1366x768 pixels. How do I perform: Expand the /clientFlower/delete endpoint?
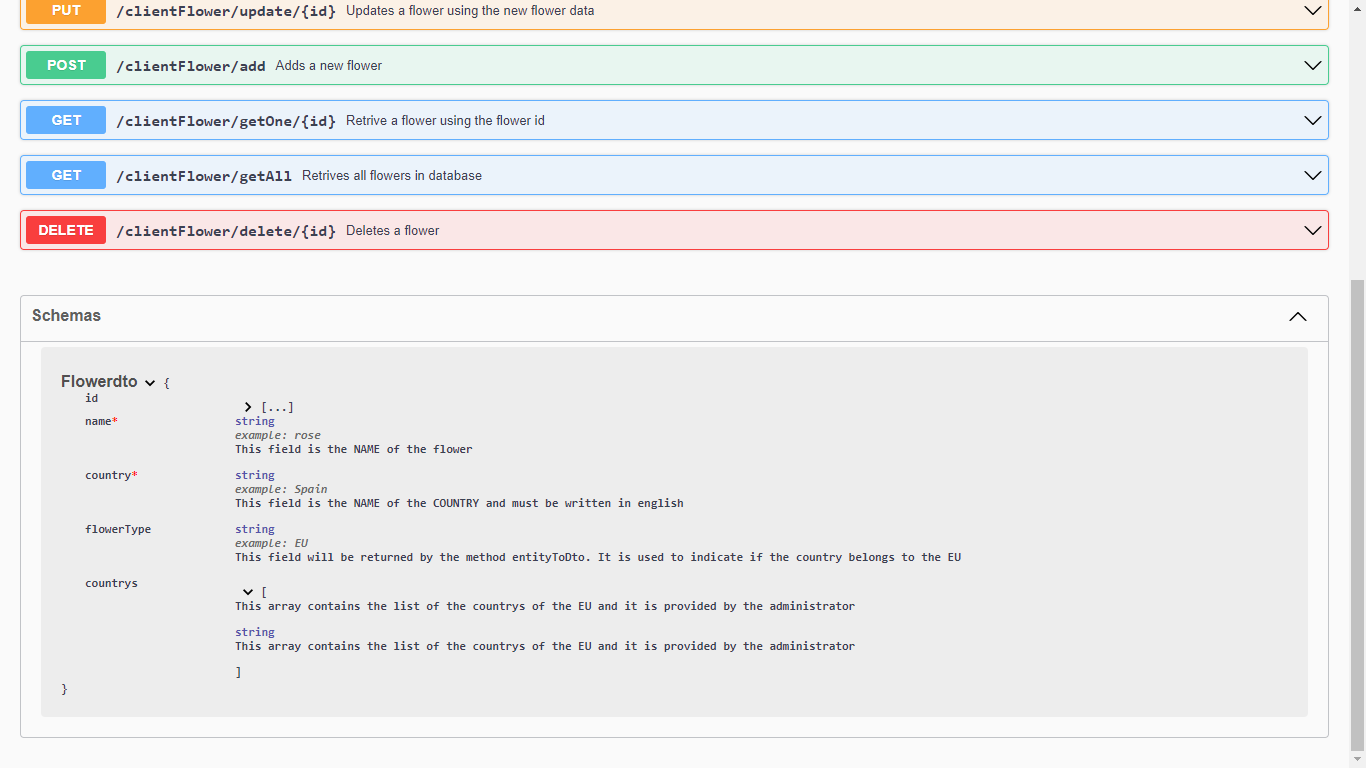(x=1312, y=230)
